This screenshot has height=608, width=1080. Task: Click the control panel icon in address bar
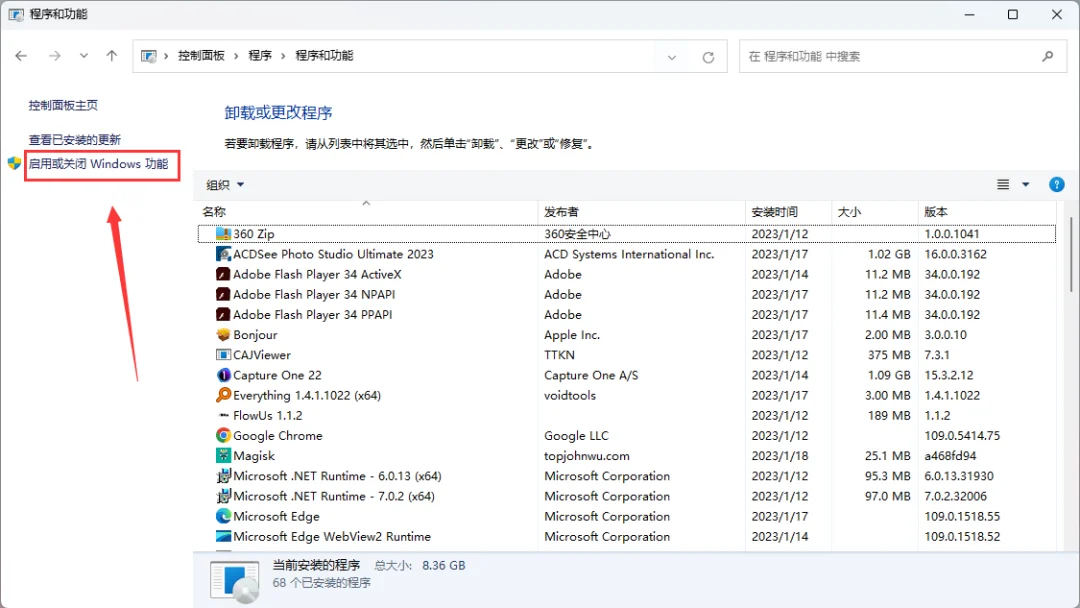click(148, 56)
